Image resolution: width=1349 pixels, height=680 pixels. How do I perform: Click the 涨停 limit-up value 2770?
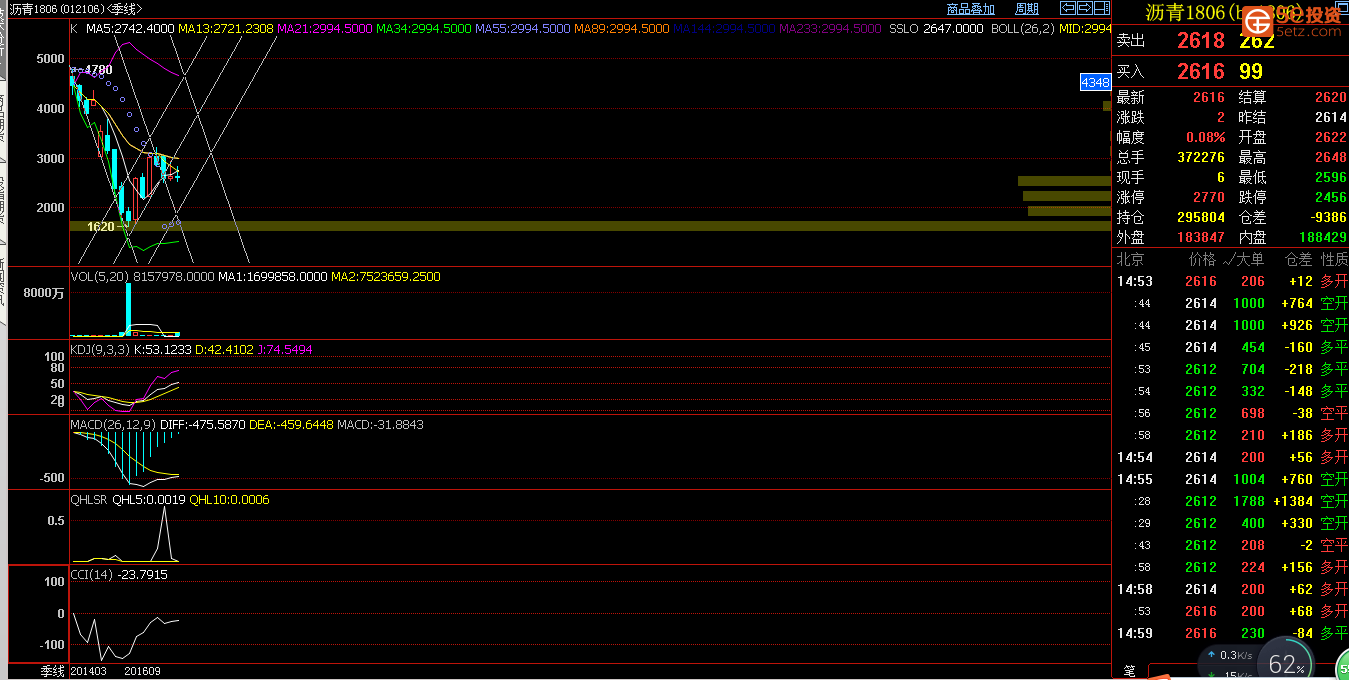click(x=1208, y=197)
